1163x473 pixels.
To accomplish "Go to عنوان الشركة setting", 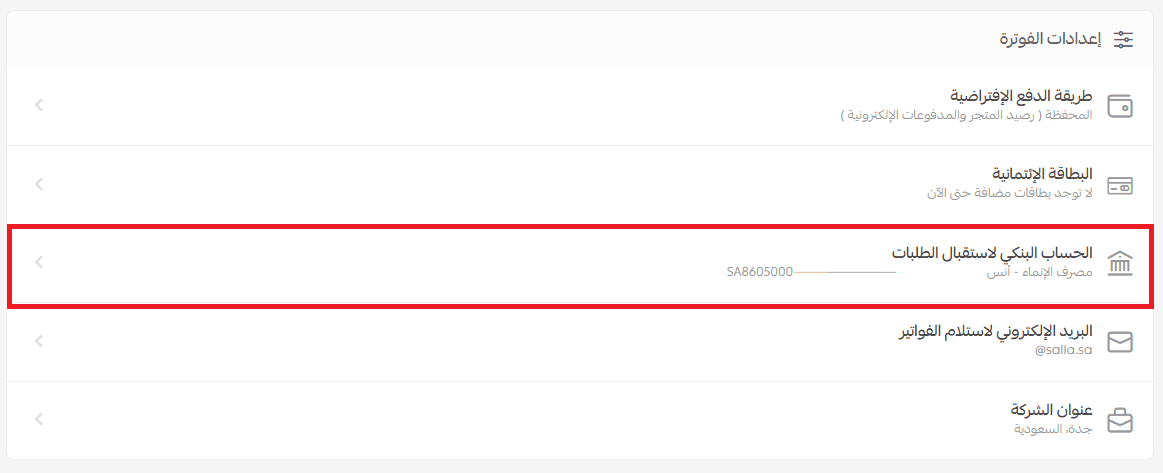I will pos(1051,411).
